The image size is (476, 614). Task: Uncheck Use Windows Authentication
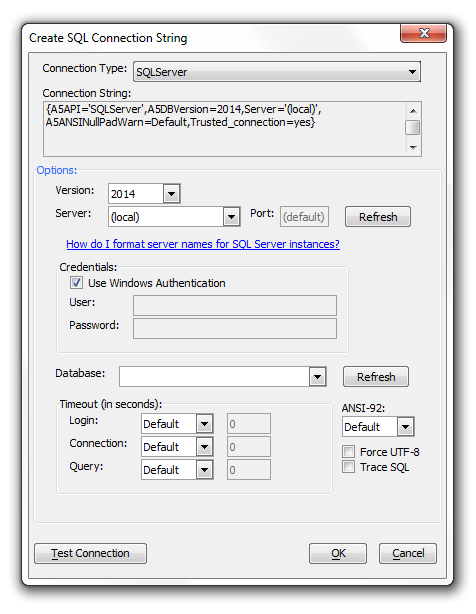pos(76,283)
